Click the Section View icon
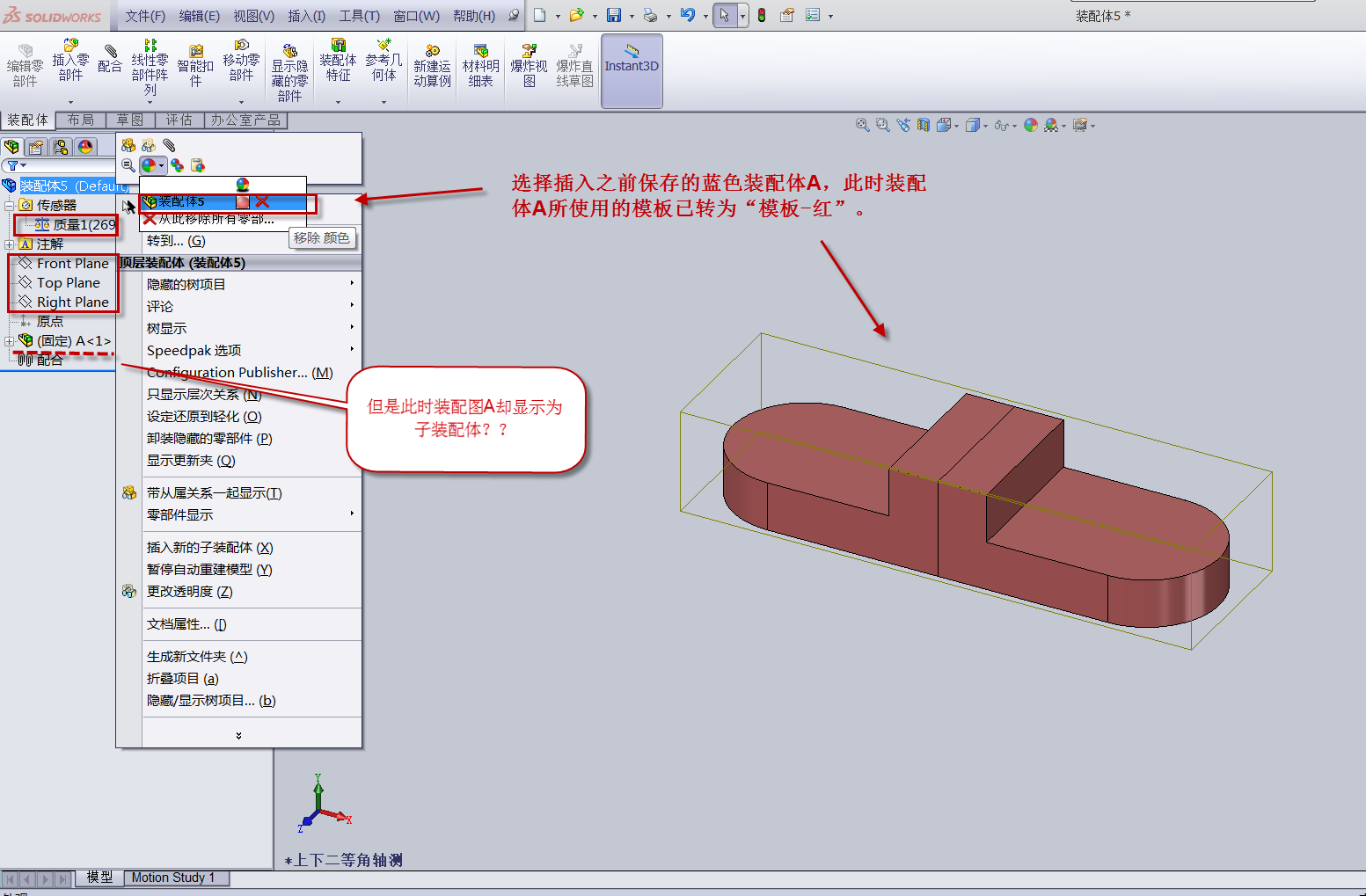 coord(924,126)
